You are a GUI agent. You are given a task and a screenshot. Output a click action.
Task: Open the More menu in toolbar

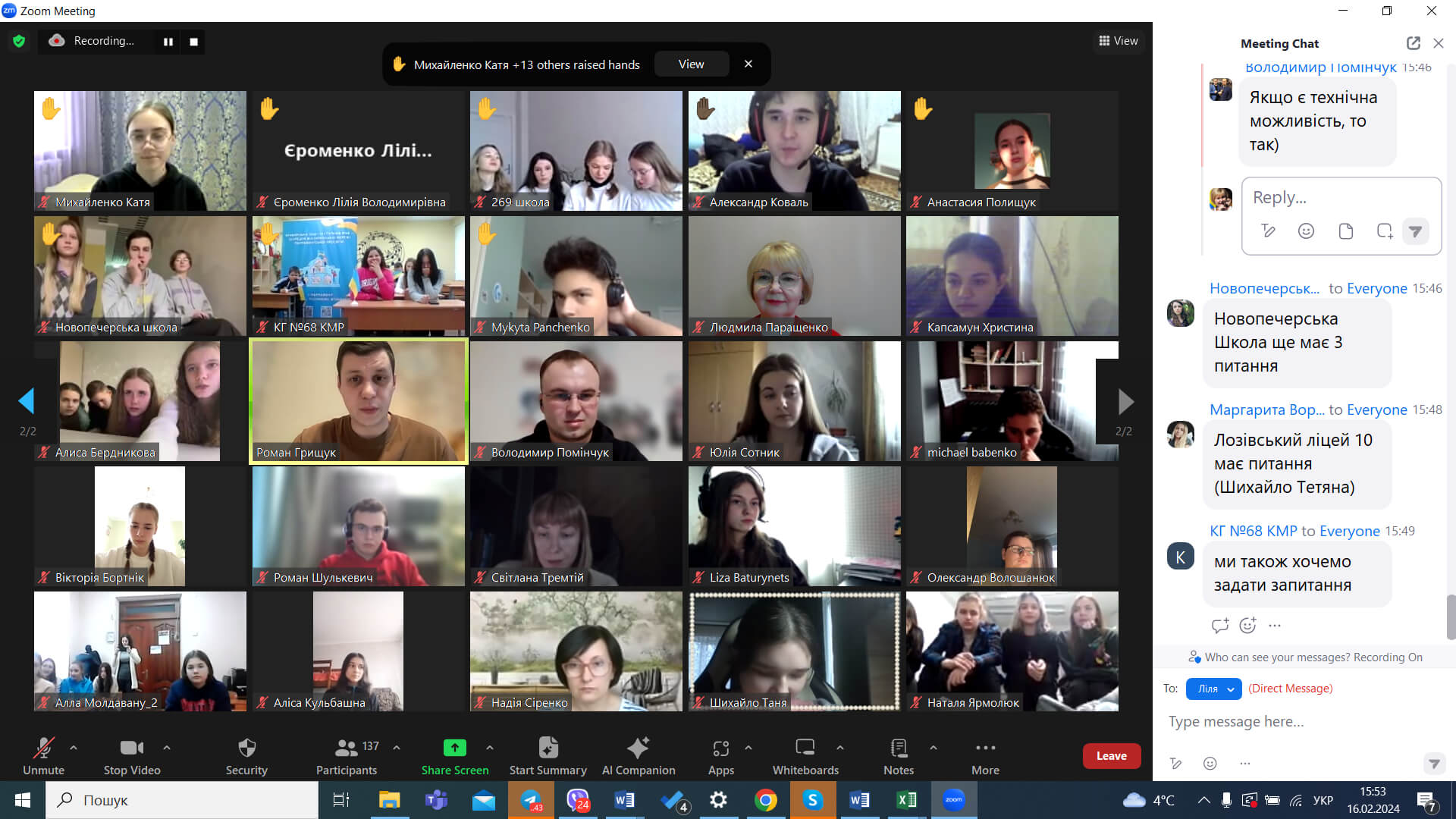point(985,748)
